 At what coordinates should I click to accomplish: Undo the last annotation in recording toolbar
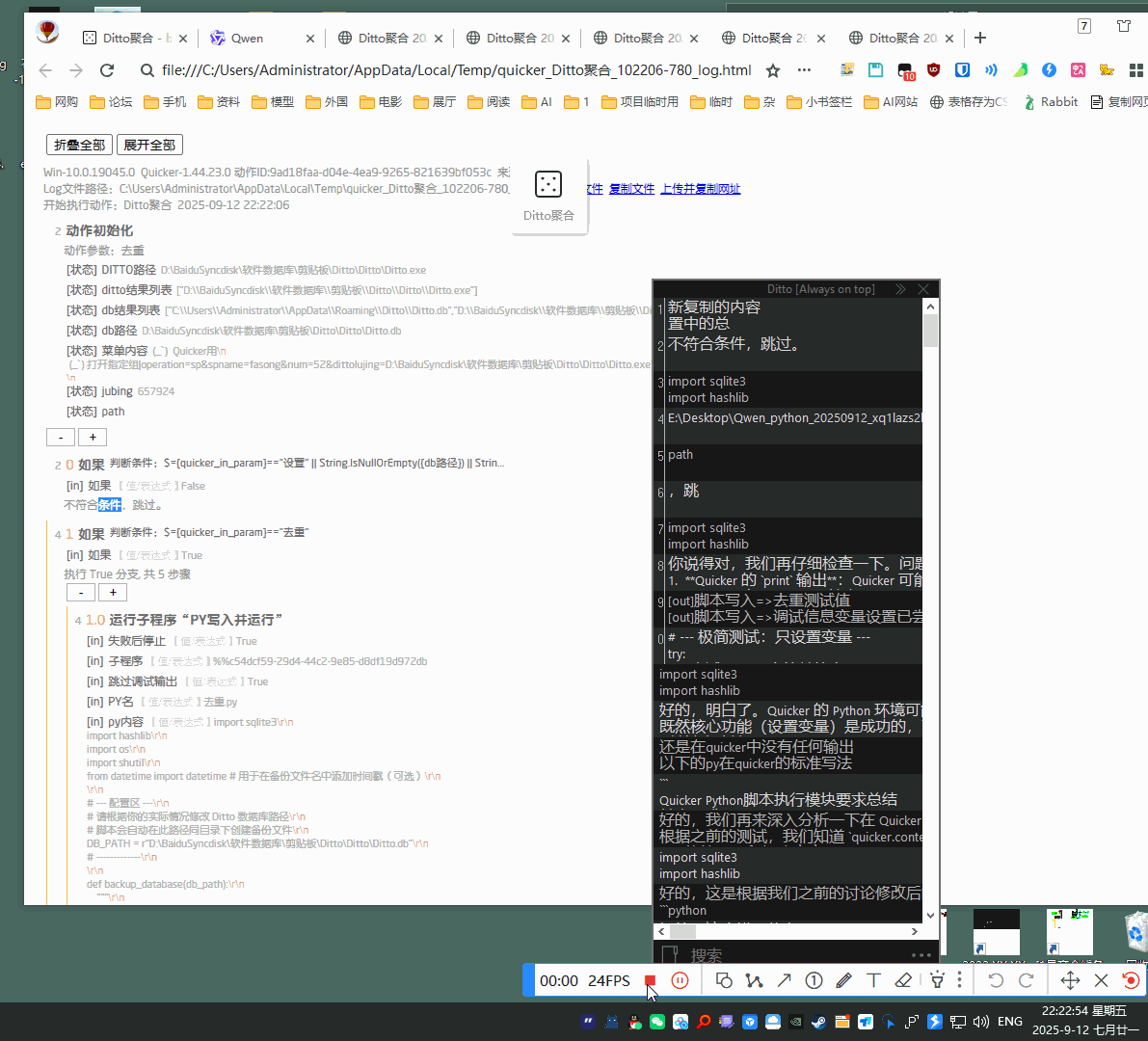point(996,981)
